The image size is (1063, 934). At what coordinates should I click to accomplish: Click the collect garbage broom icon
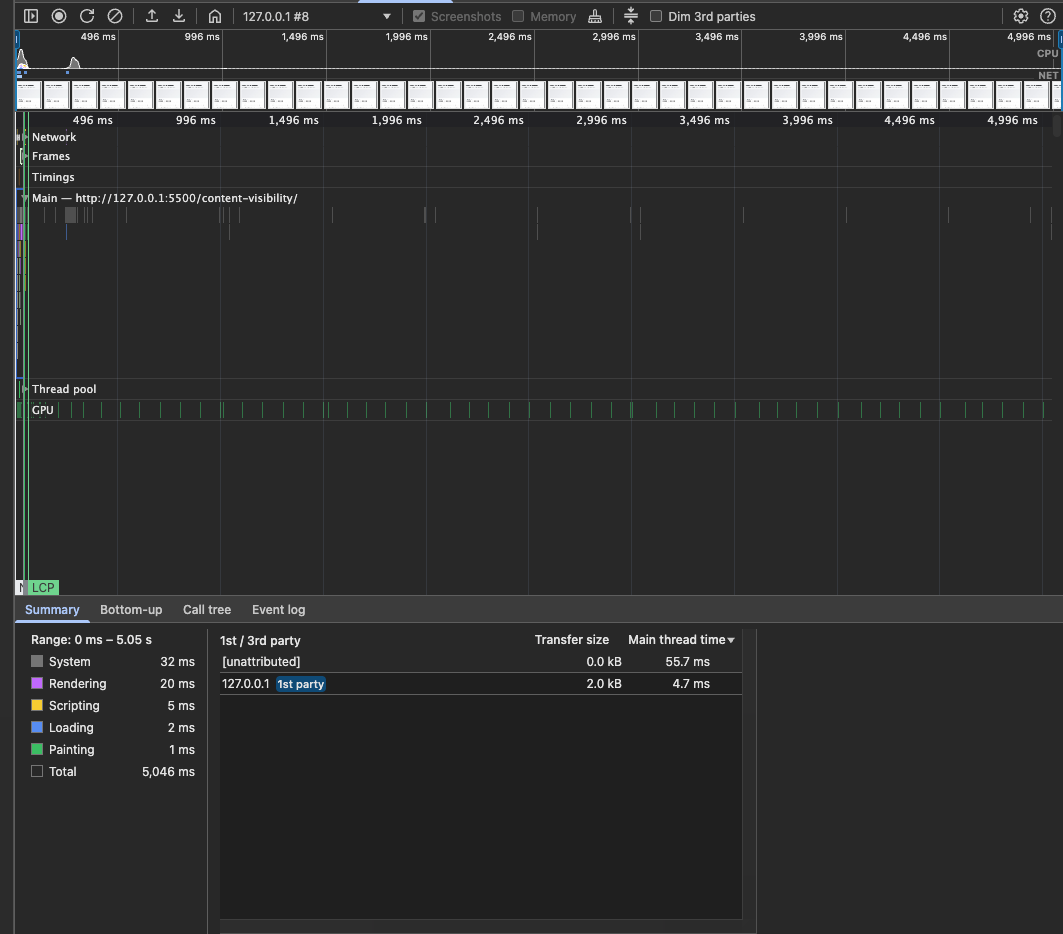point(595,16)
